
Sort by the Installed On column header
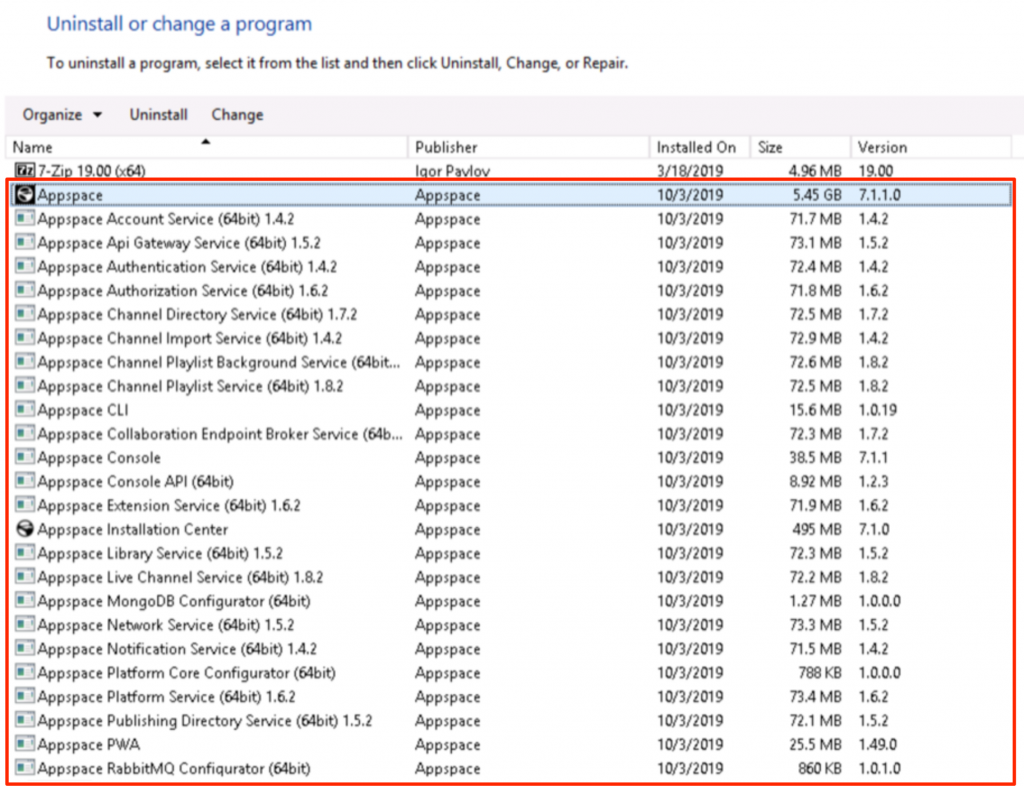[700, 147]
